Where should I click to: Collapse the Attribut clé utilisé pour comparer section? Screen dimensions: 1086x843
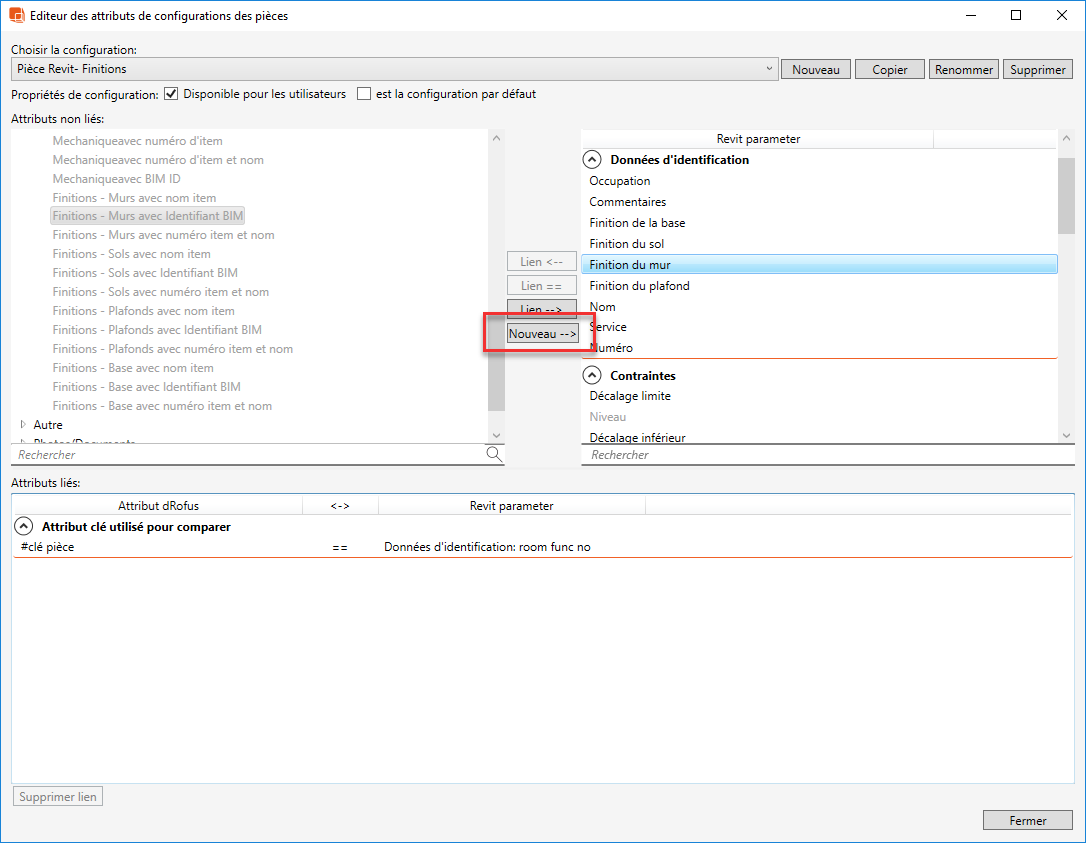coord(24,526)
